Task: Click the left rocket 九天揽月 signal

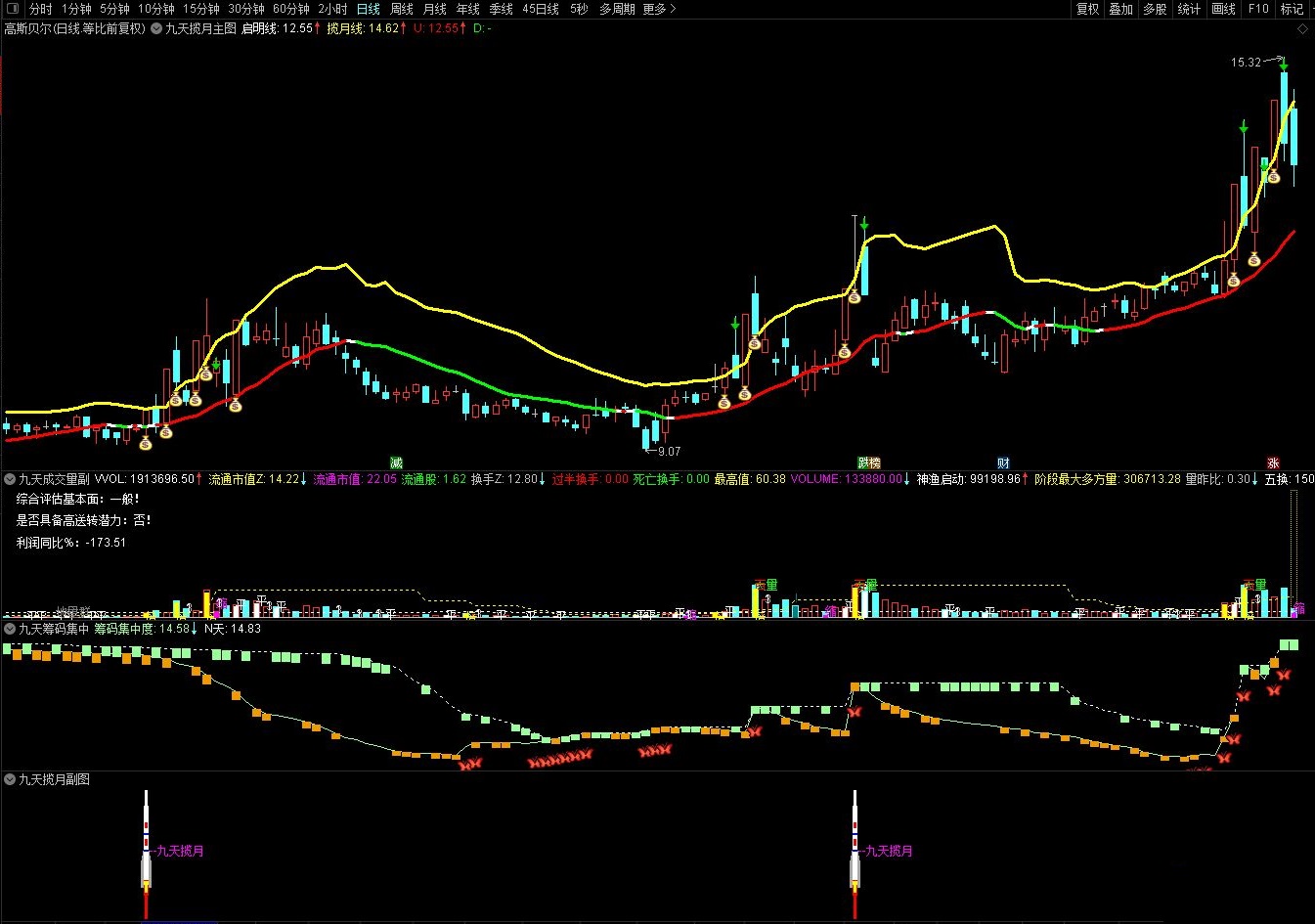Action: (x=146, y=854)
